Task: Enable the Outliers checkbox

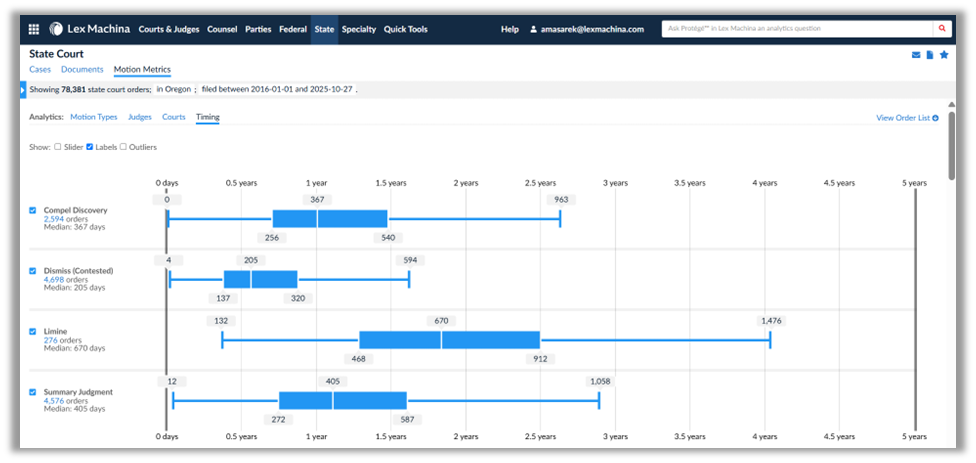Action: 123,147
